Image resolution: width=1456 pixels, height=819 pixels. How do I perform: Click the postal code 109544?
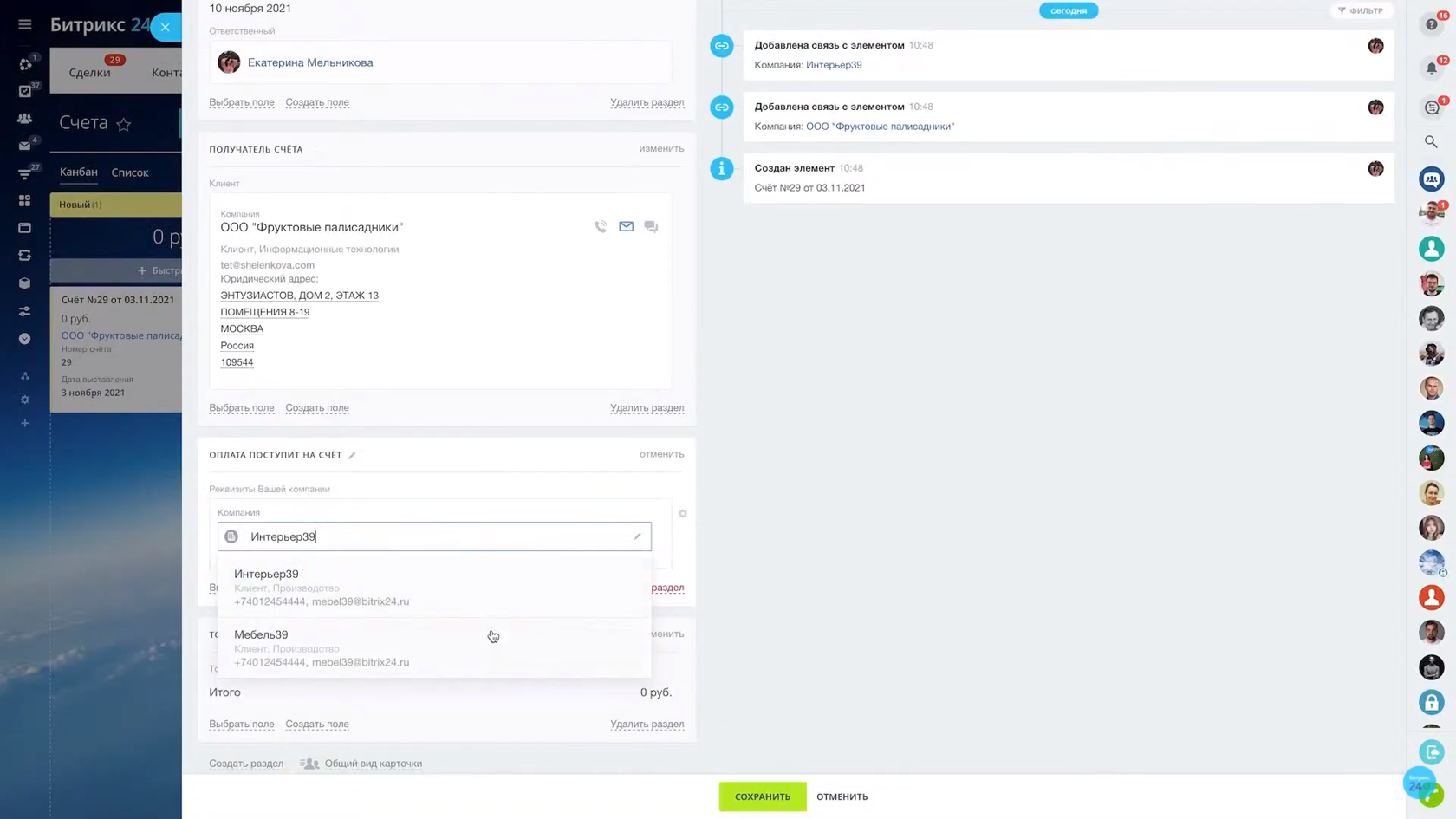(x=237, y=362)
